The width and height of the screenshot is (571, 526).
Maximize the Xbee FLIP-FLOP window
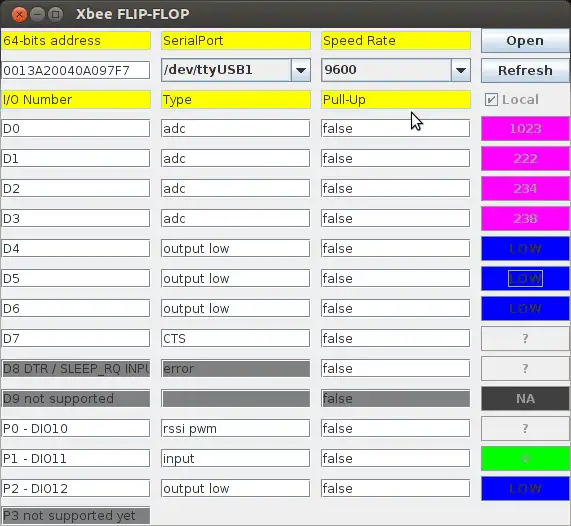pyautogui.click(x=55, y=15)
